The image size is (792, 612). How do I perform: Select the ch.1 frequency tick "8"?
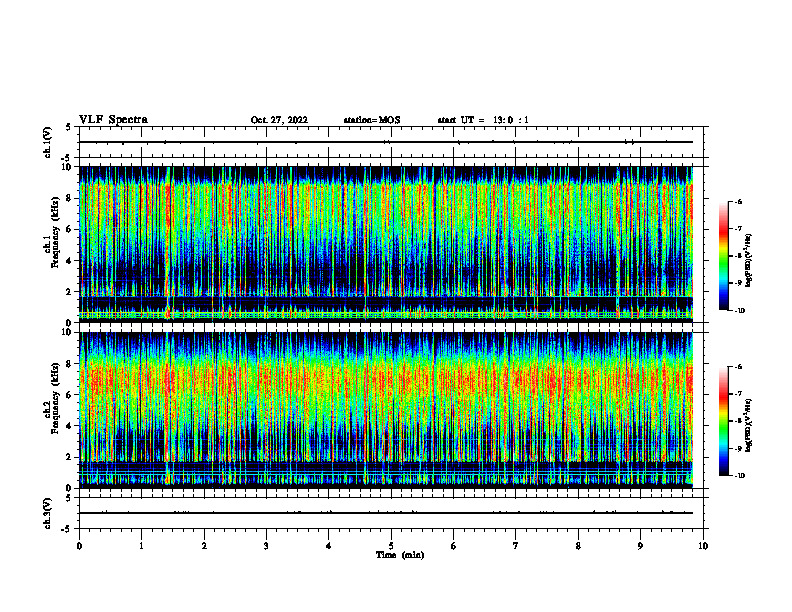click(69, 198)
